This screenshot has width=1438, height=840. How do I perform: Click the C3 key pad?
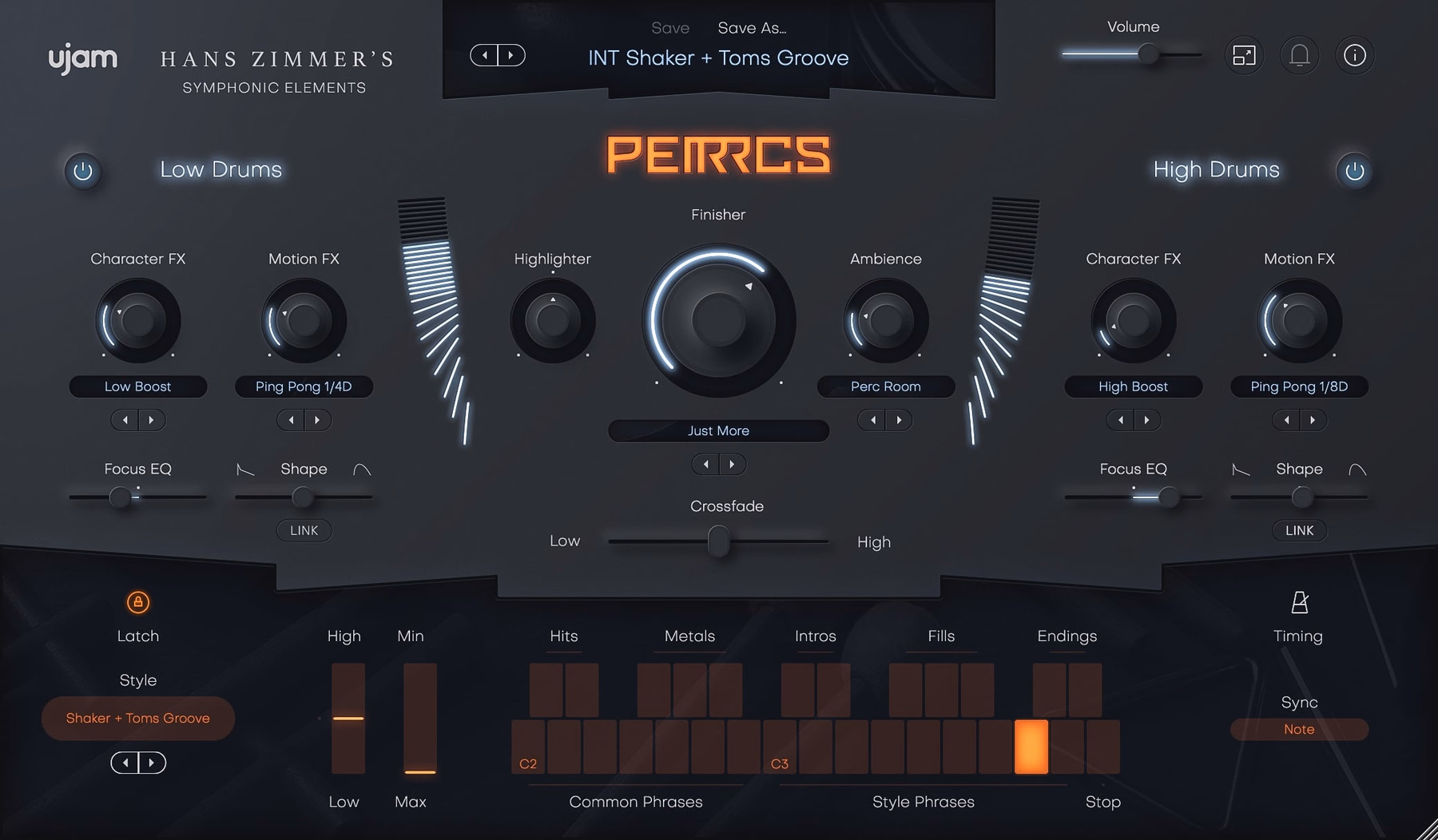point(780,747)
